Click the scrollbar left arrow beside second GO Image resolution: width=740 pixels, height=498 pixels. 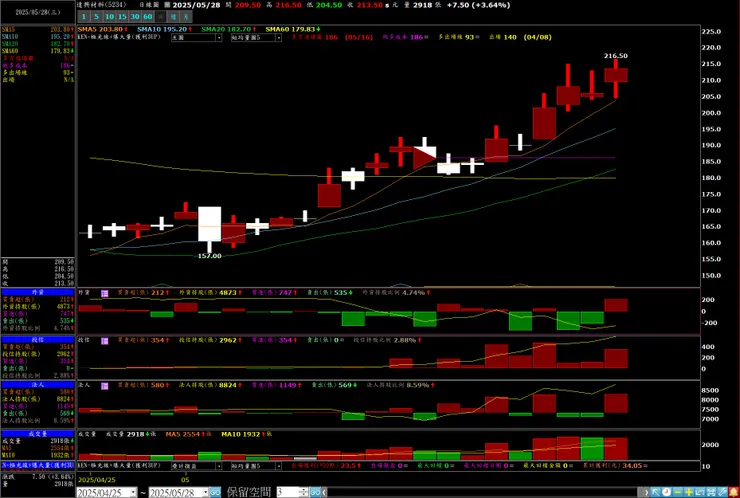click(x=325, y=492)
